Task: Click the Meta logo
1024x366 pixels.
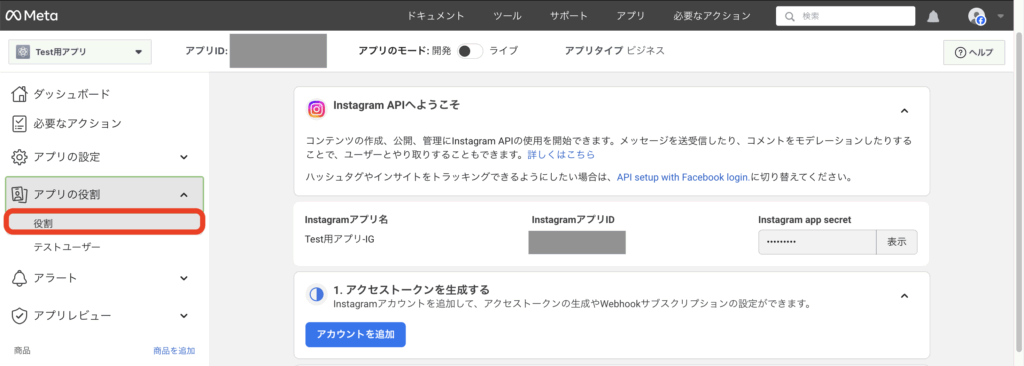Action: point(30,16)
